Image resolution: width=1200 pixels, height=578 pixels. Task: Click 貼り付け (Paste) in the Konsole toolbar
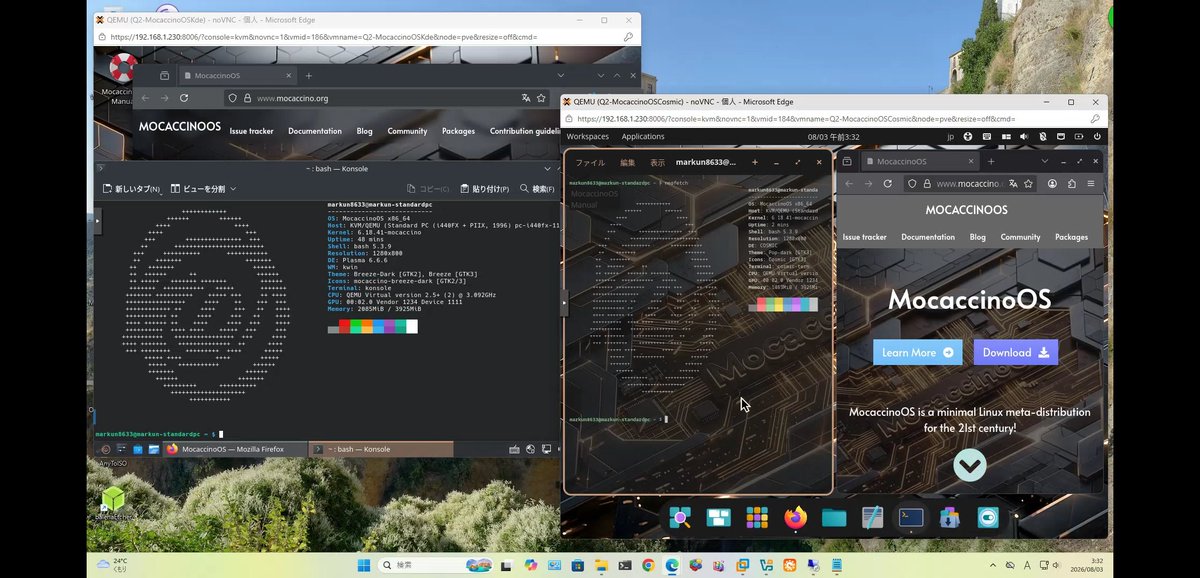coord(485,188)
